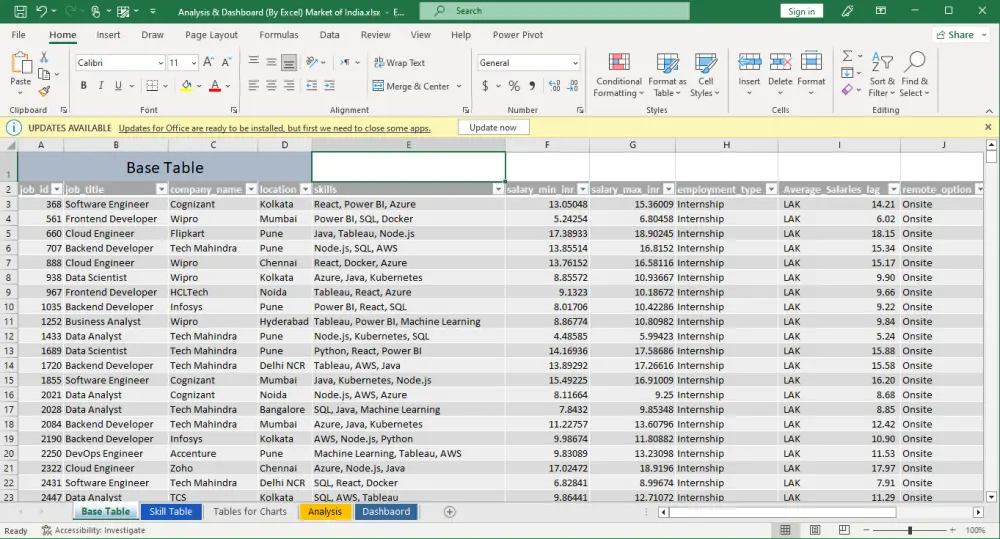Click the Office updates ready link
The image size is (1000, 539).
point(274,128)
